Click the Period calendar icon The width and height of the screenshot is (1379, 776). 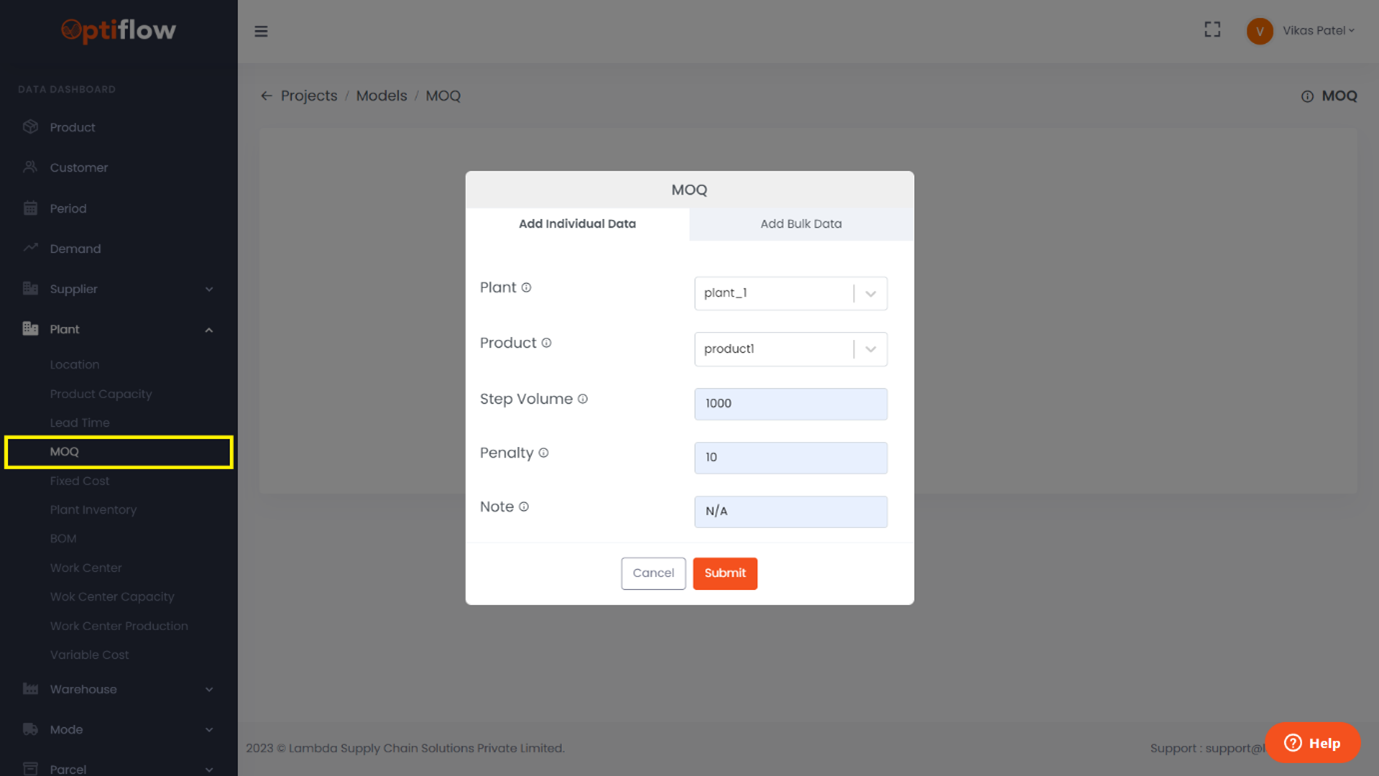coord(30,208)
